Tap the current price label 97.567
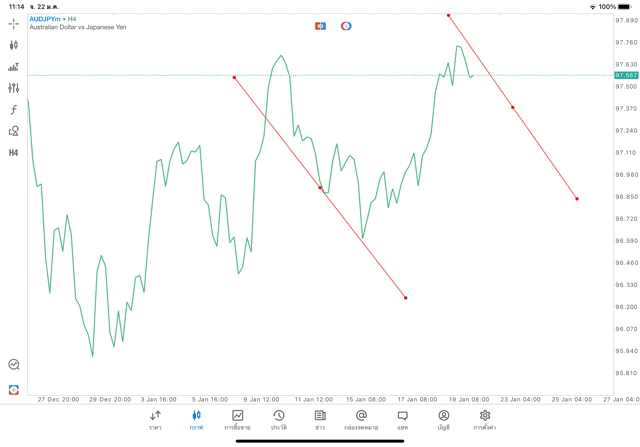 tap(626, 75)
